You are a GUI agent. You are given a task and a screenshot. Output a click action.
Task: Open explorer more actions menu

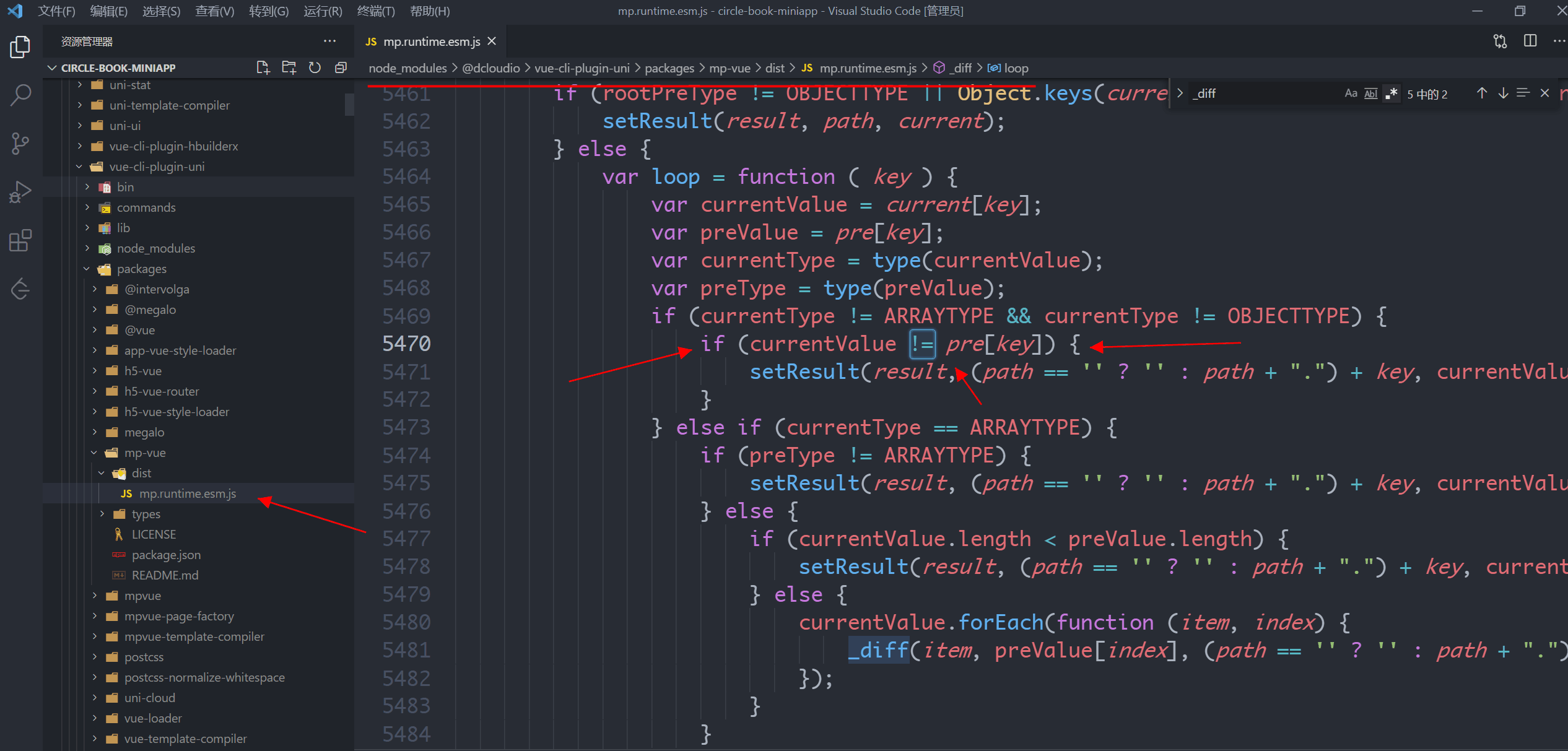pos(329,41)
